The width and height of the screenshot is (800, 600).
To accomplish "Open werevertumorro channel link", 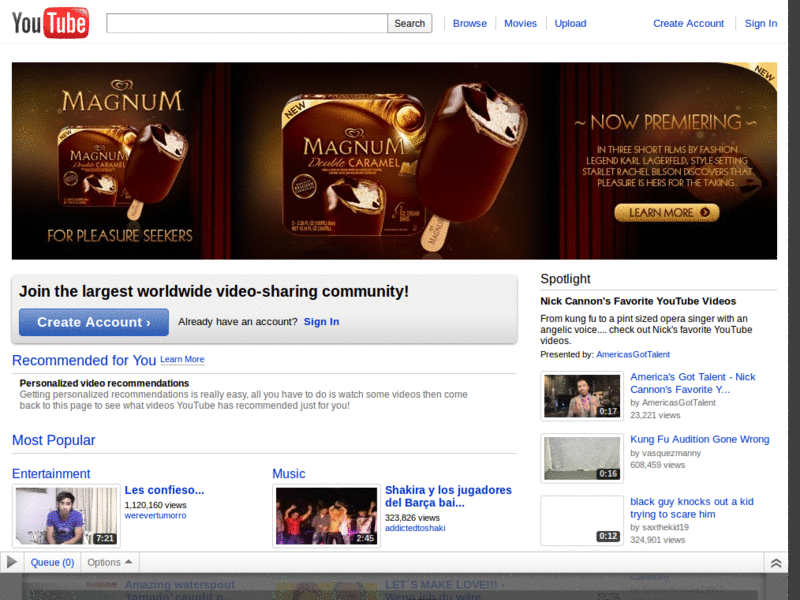I will [x=155, y=516].
